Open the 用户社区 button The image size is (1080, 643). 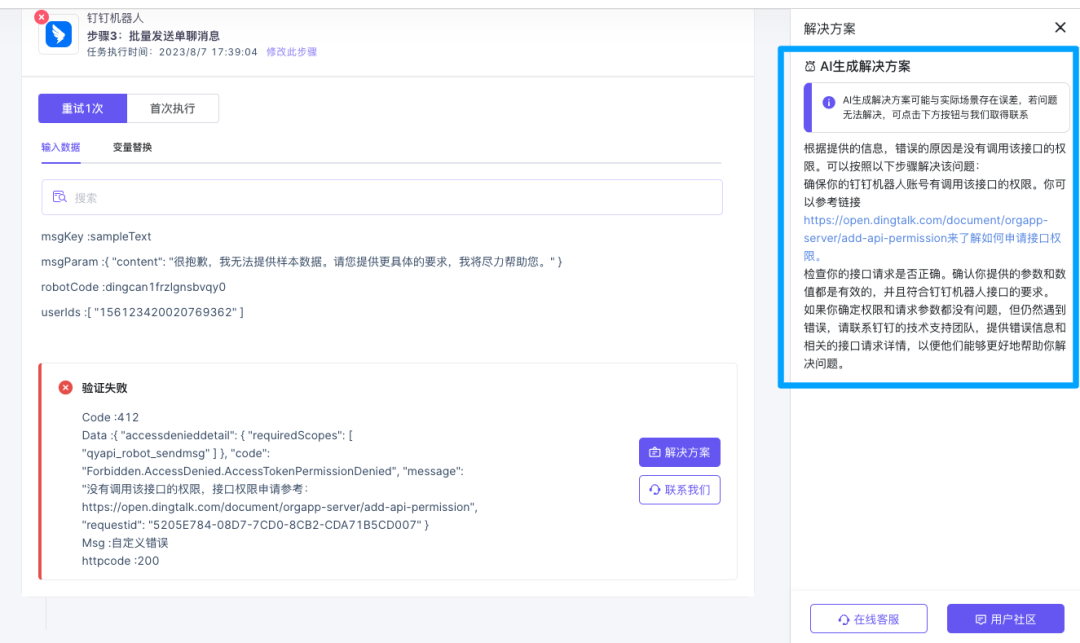1006,619
